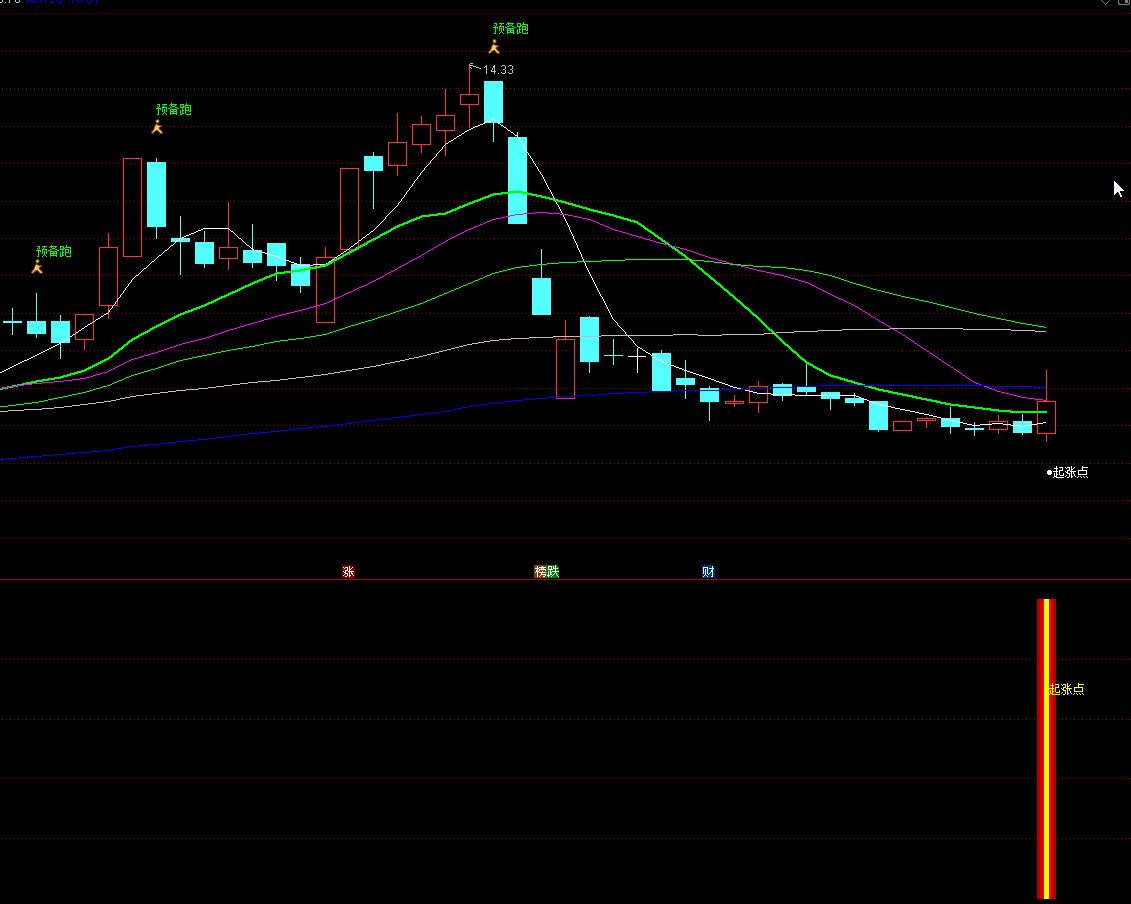Click the square window icon at top-right corner
The width and height of the screenshot is (1131, 904).
tap(1123, 3)
